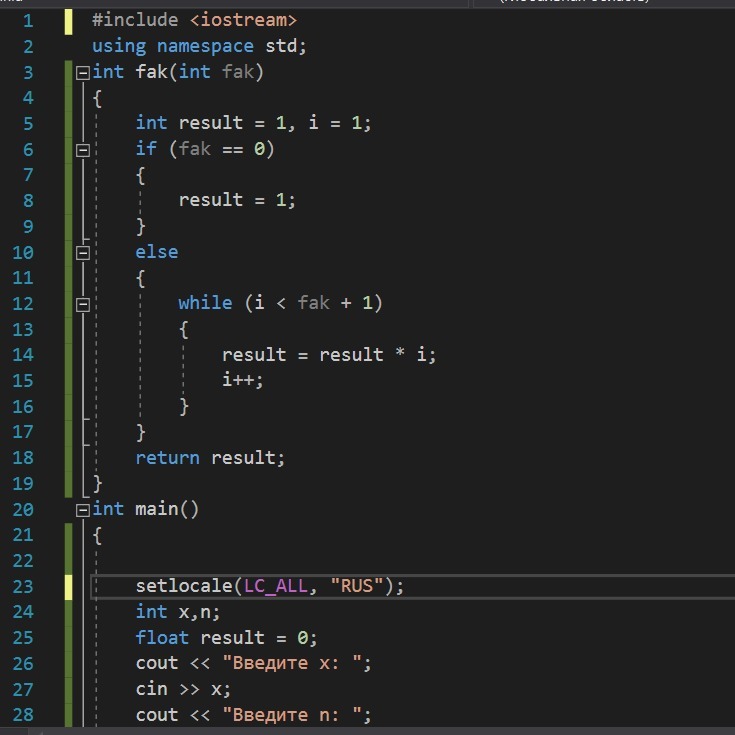Click line number 1 in the gutter
The width and height of the screenshot is (735, 735).
[27, 20]
